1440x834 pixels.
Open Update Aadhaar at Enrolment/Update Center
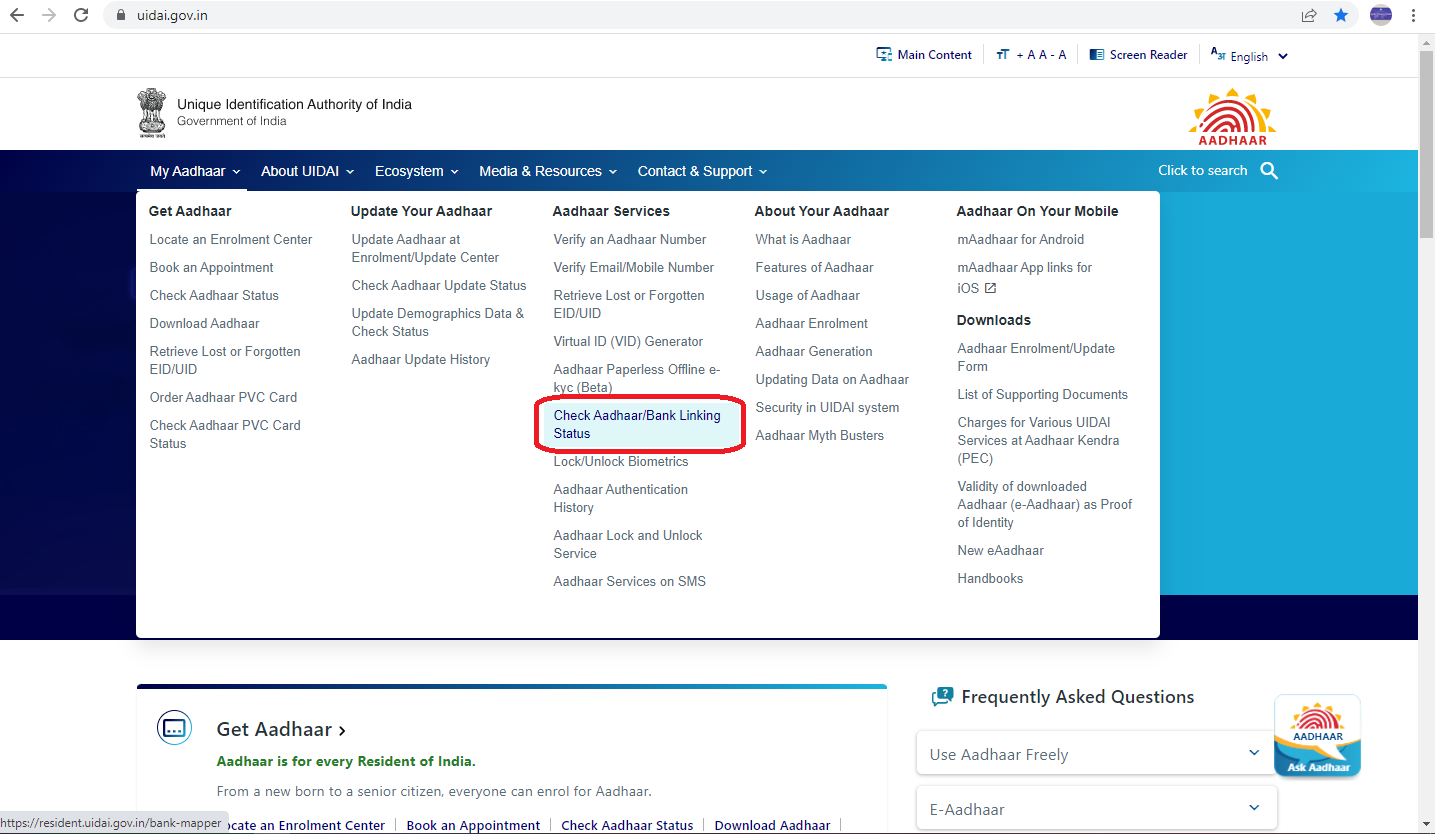425,249
